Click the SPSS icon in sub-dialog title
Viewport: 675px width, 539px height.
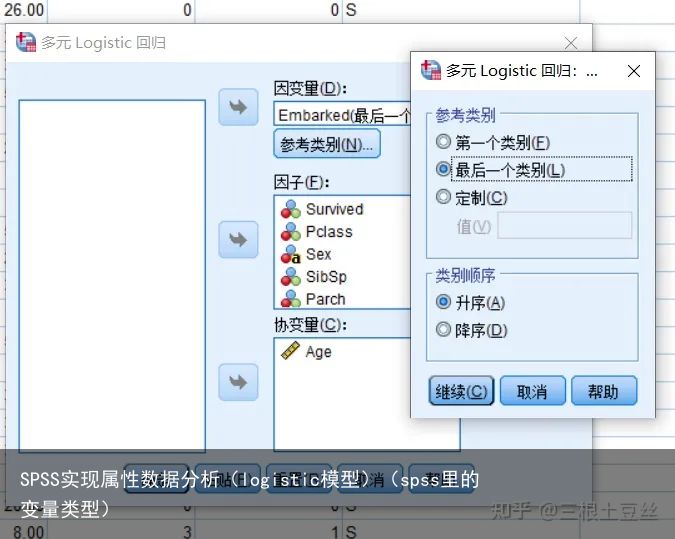pos(431,70)
